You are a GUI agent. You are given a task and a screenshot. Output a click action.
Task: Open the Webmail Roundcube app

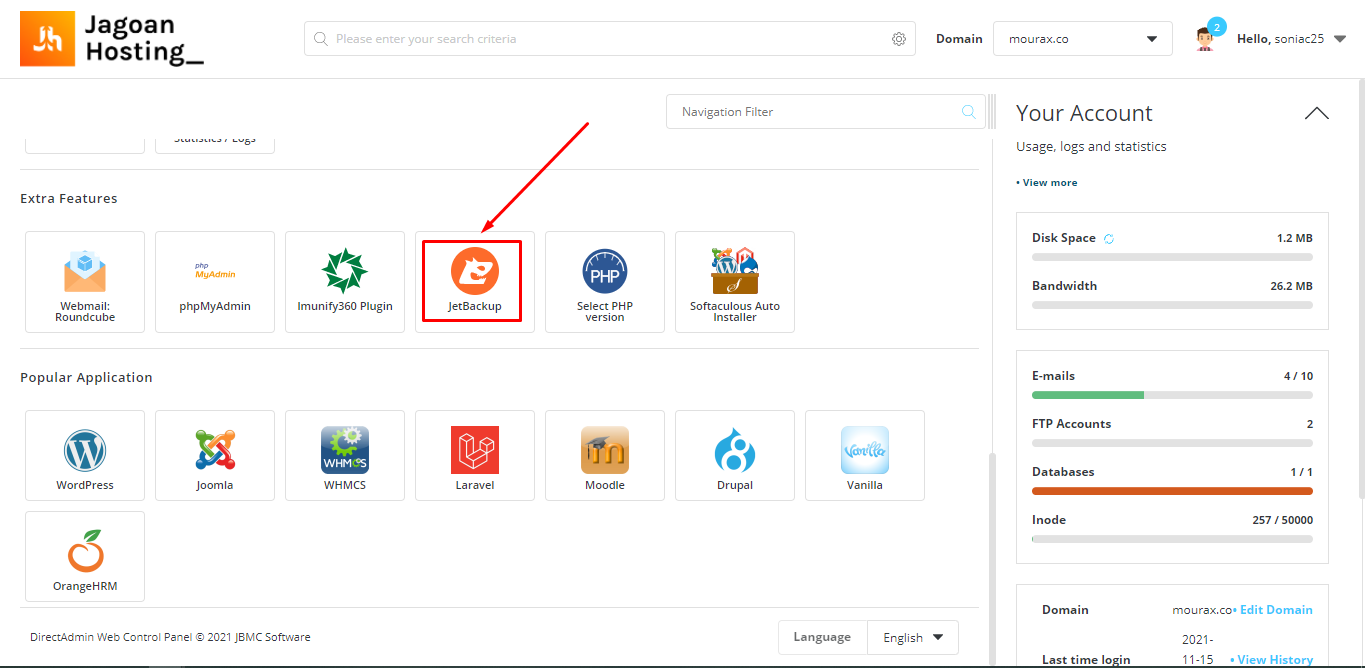pyautogui.click(x=85, y=282)
